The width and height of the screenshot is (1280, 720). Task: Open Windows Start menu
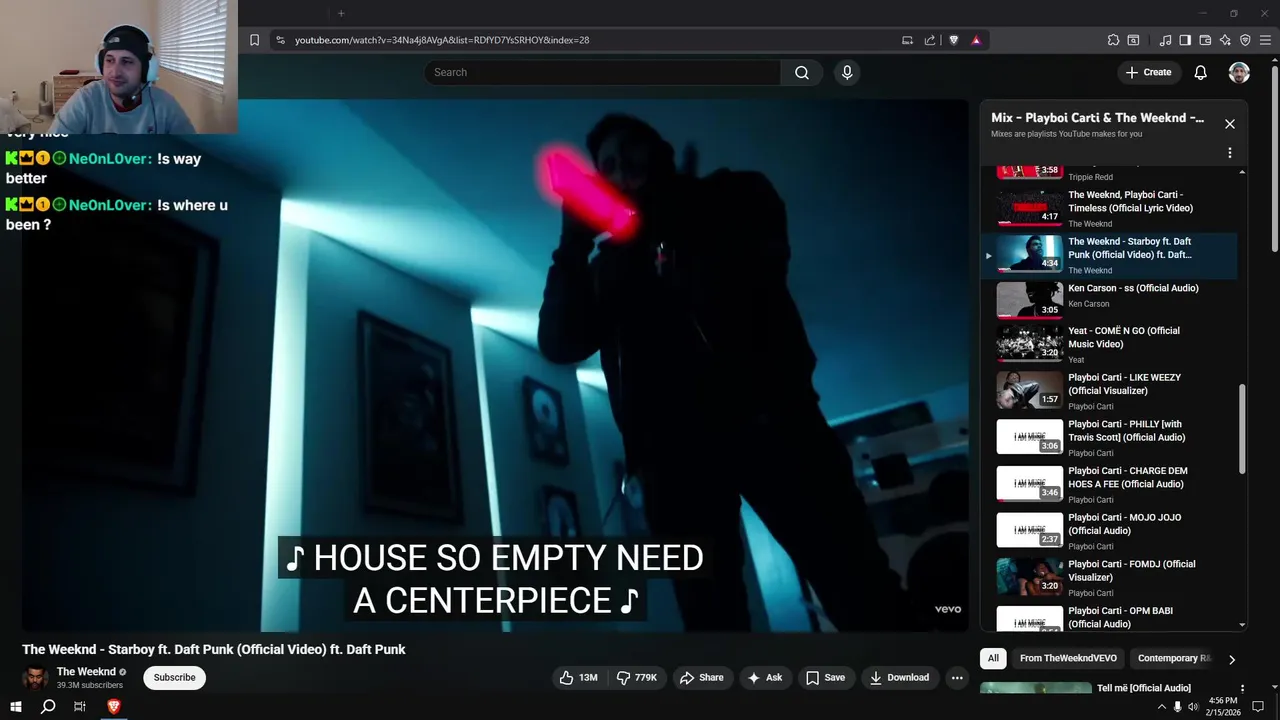[x=16, y=706]
